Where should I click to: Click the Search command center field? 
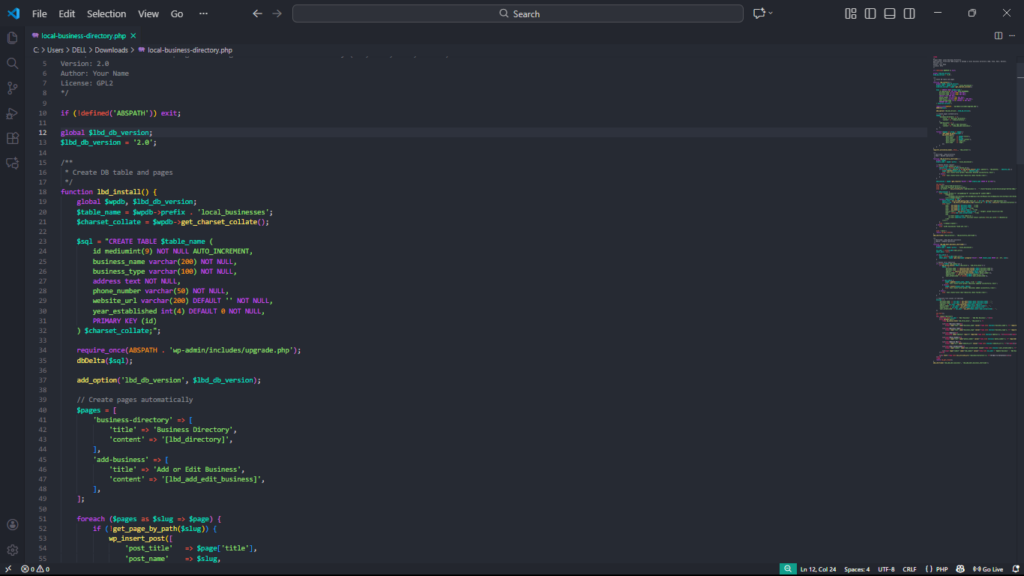point(518,14)
